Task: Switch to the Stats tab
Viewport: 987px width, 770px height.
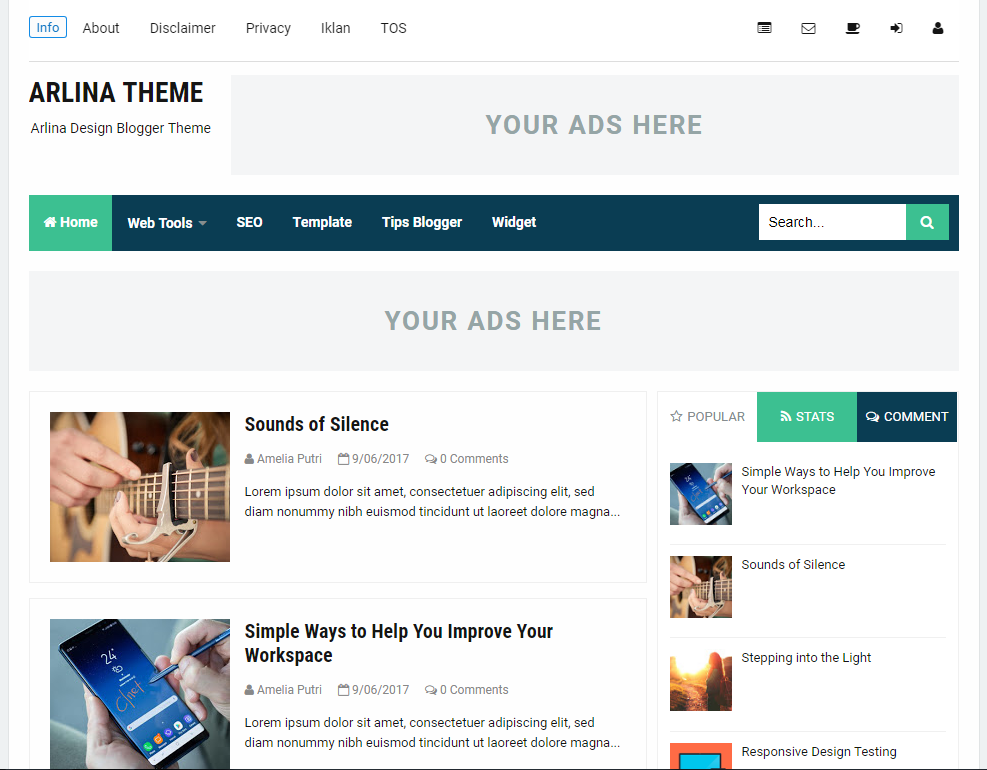Action: [807, 417]
